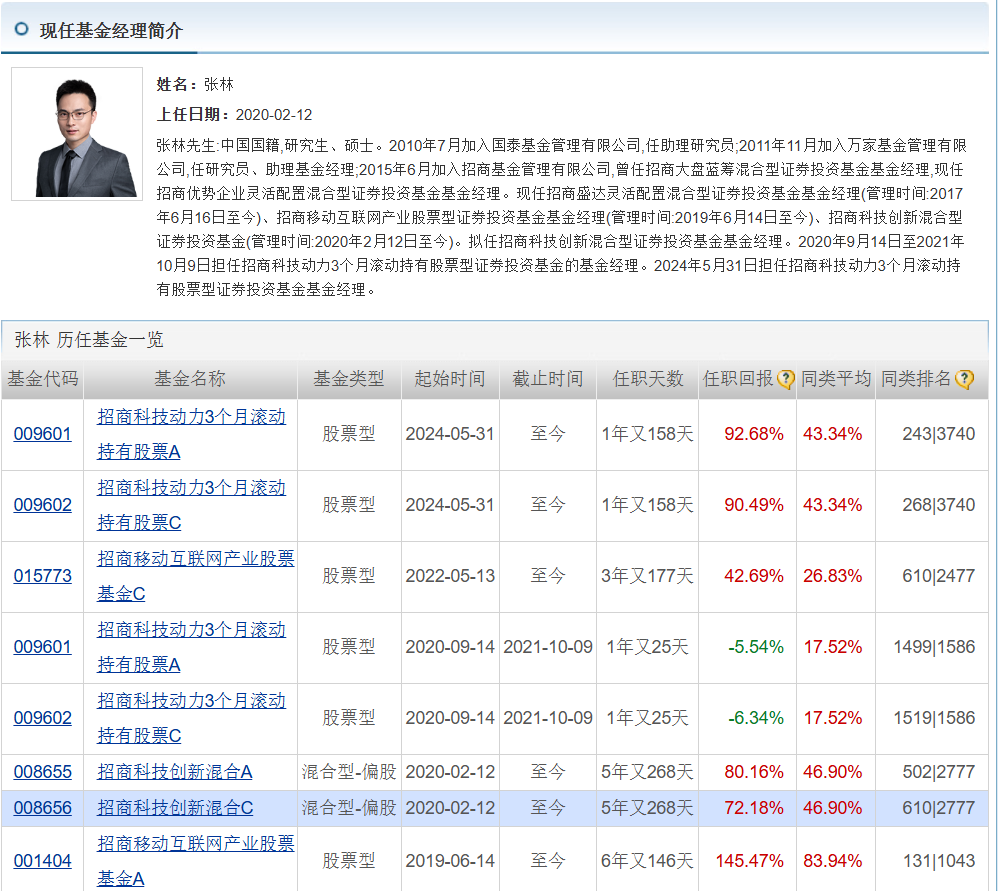Image resolution: width=998 pixels, height=891 pixels.
Task: Click the 任职天数 column header
Action: 648,379
